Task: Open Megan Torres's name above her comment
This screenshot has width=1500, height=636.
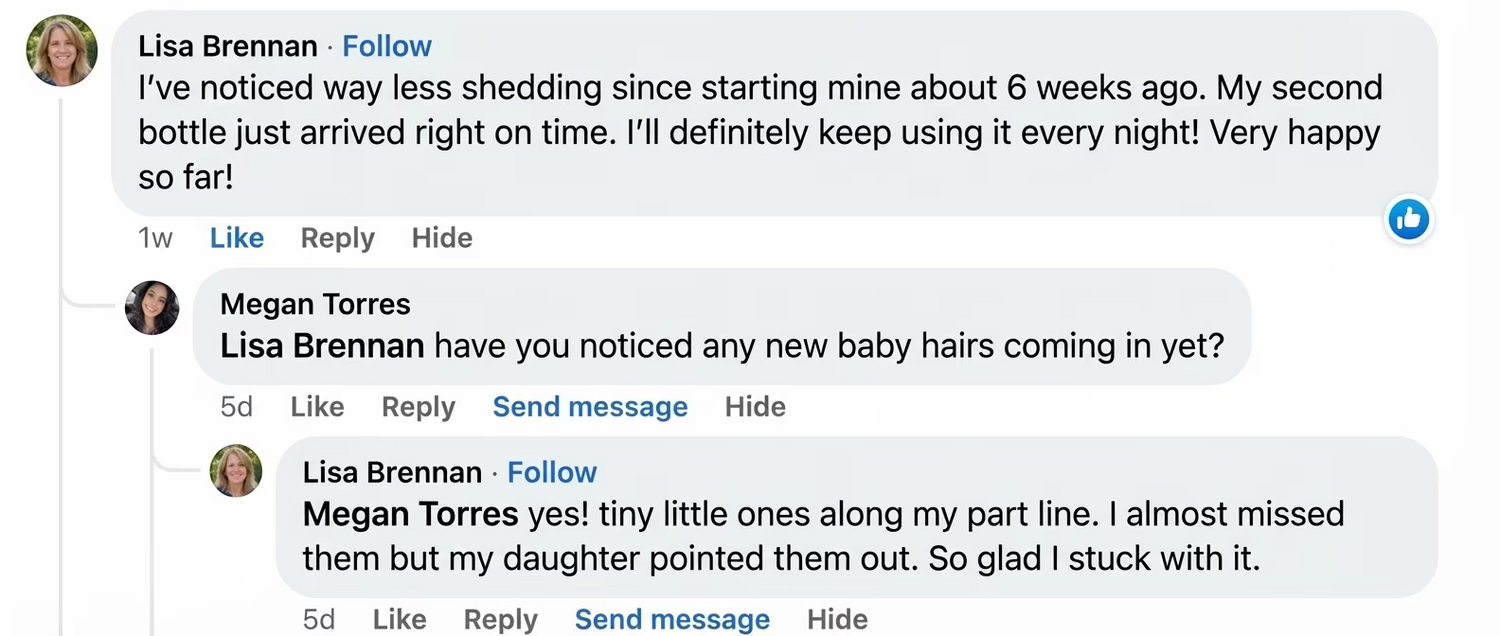Action: (315, 304)
